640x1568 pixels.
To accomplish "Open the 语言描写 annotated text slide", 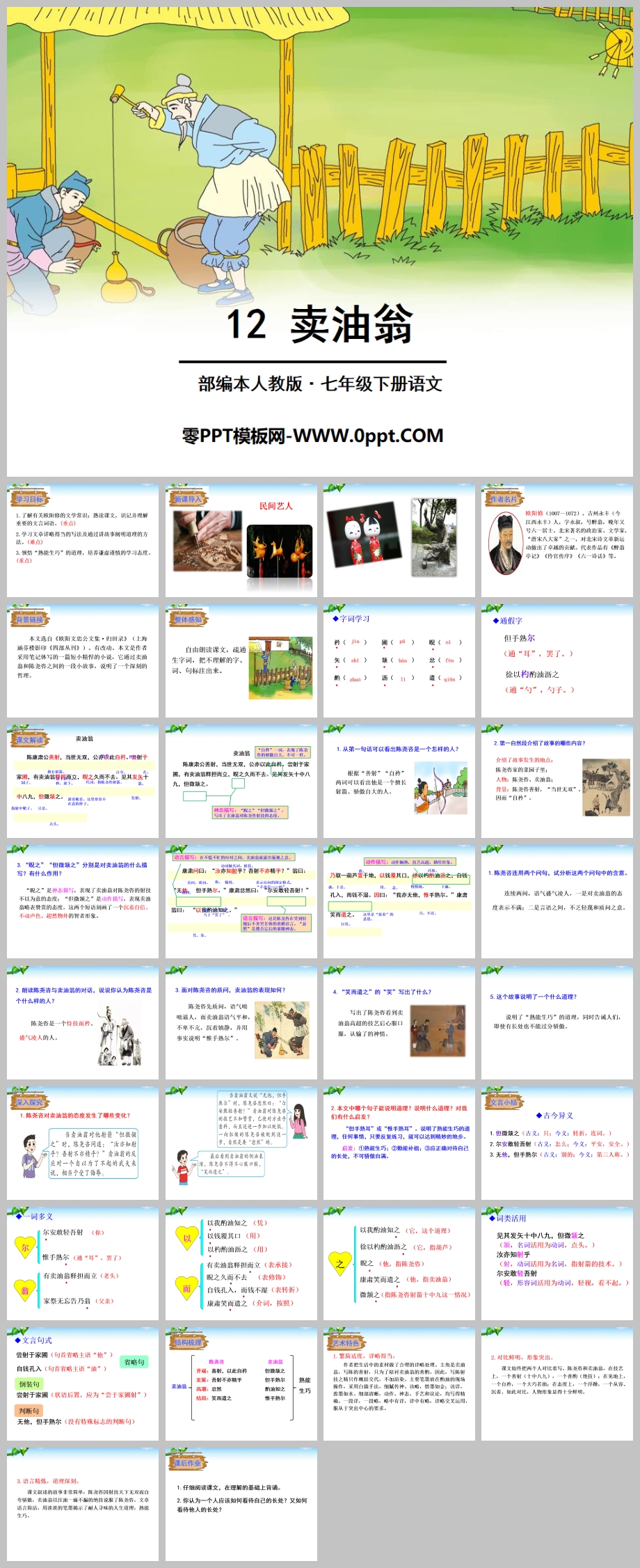I will tap(241, 901).
